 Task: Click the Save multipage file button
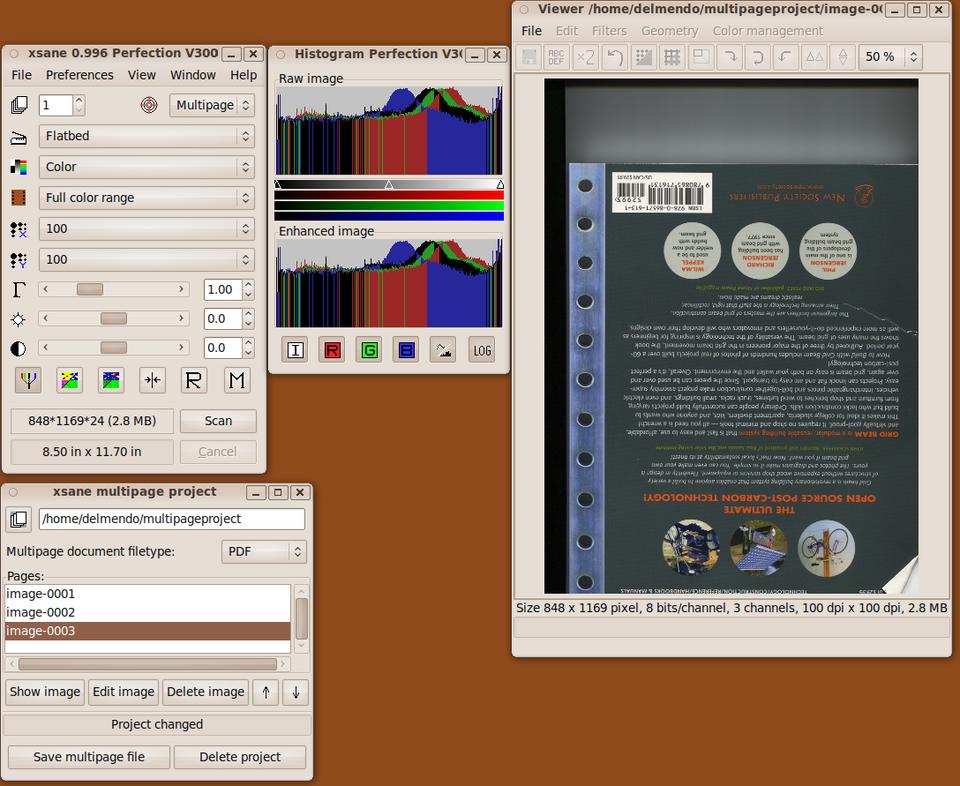click(89, 757)
